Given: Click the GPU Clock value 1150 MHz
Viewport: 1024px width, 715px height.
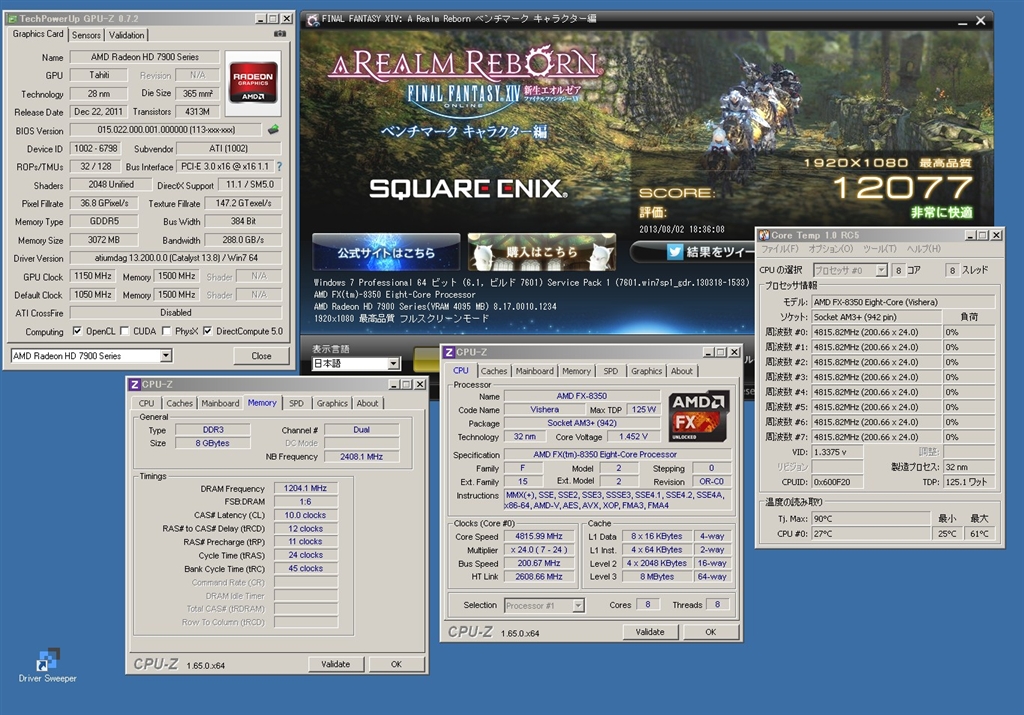Looking at the screenshot, I should [x=93, y=276].
